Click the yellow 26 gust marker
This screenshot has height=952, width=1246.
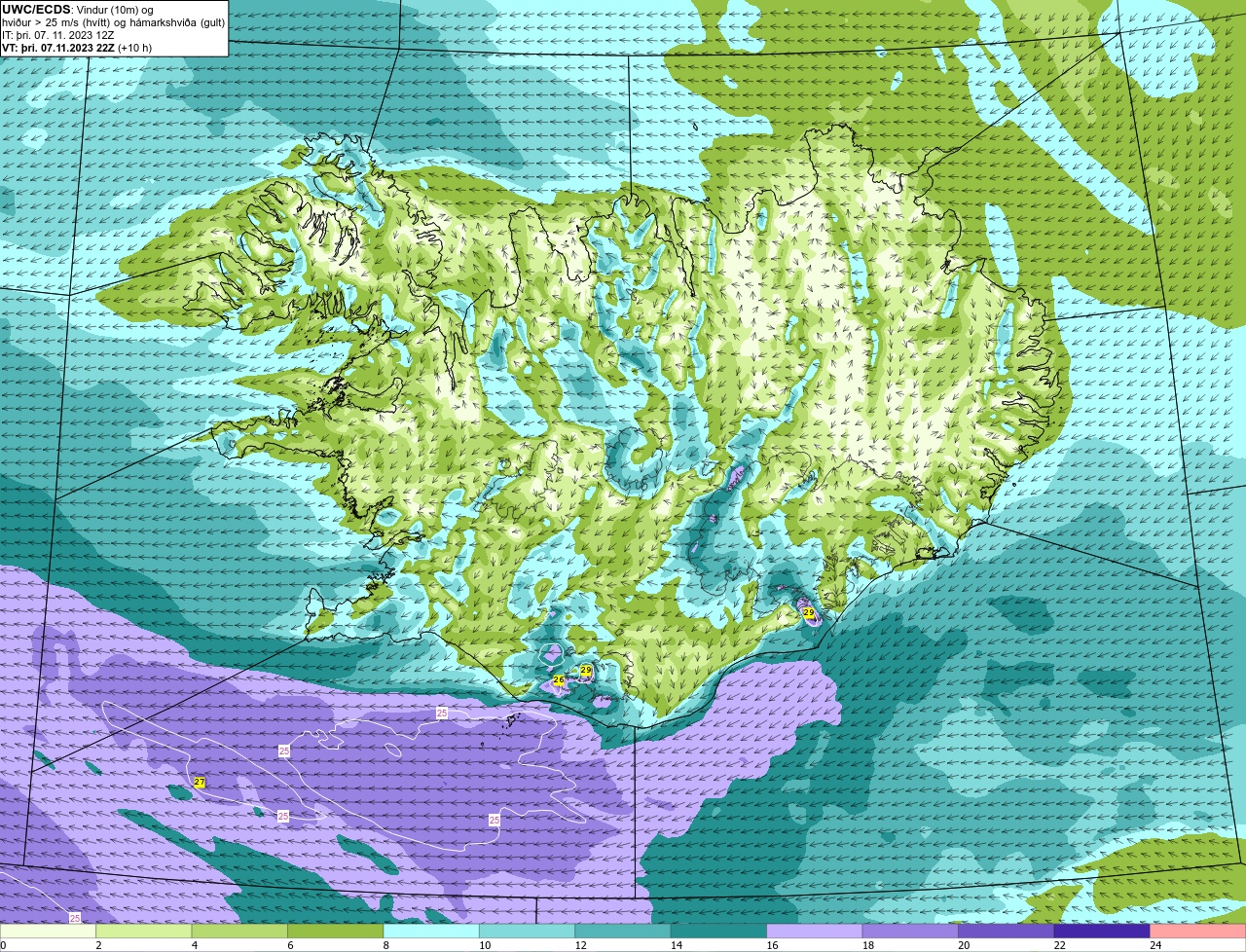click(559, 680)
